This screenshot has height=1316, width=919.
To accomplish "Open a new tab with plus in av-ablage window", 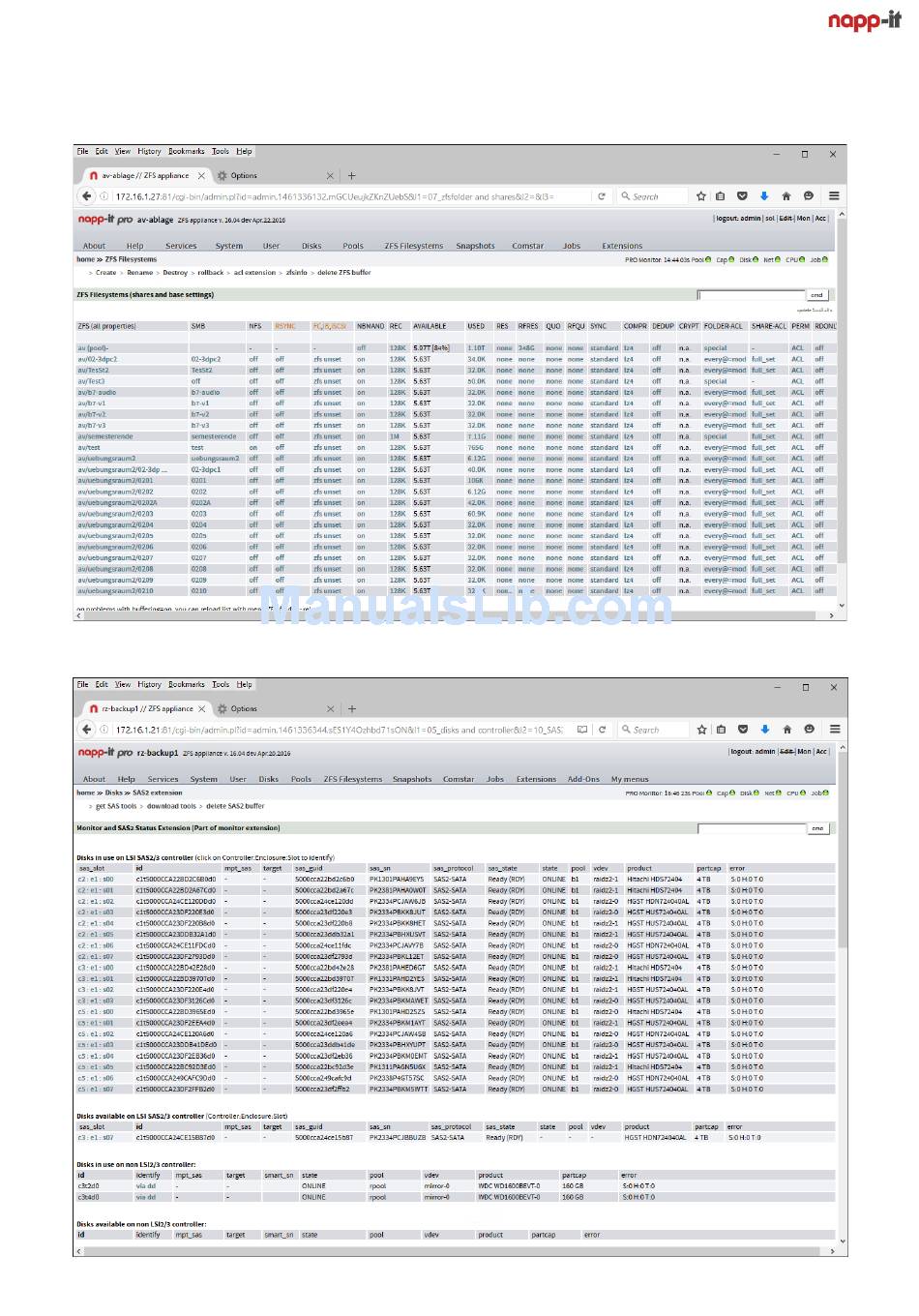I will pyautogui.click(x=351, y=176).
